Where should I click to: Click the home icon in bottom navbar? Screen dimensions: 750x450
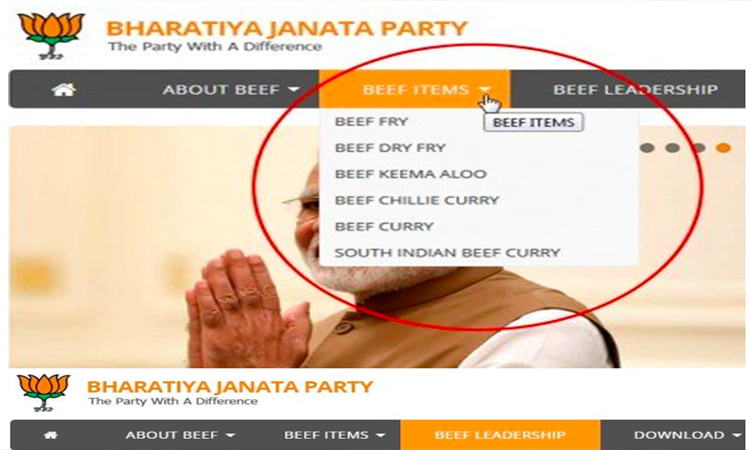tap(51, 435)
